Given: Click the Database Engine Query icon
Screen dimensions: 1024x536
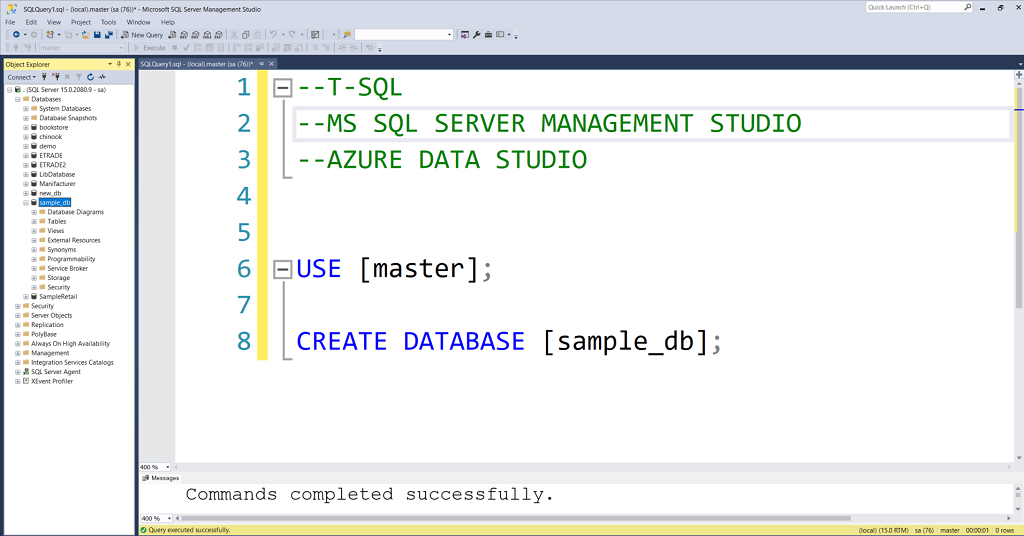Looking at the screenshot, I should [x=172, y=35].
